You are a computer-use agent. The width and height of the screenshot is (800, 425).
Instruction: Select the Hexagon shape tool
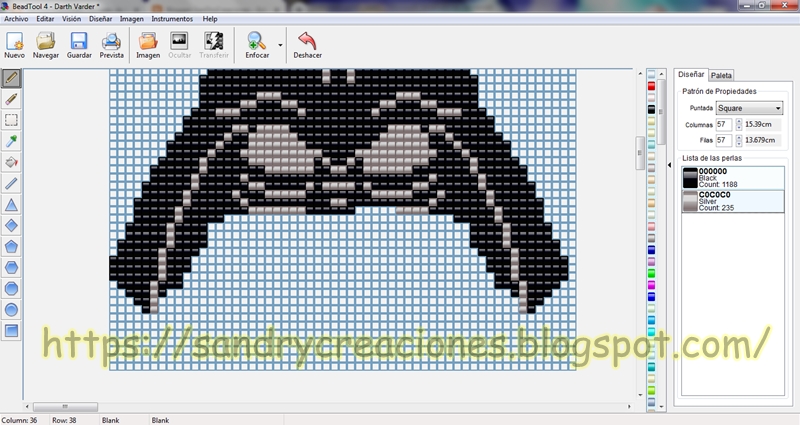point(11,267)
